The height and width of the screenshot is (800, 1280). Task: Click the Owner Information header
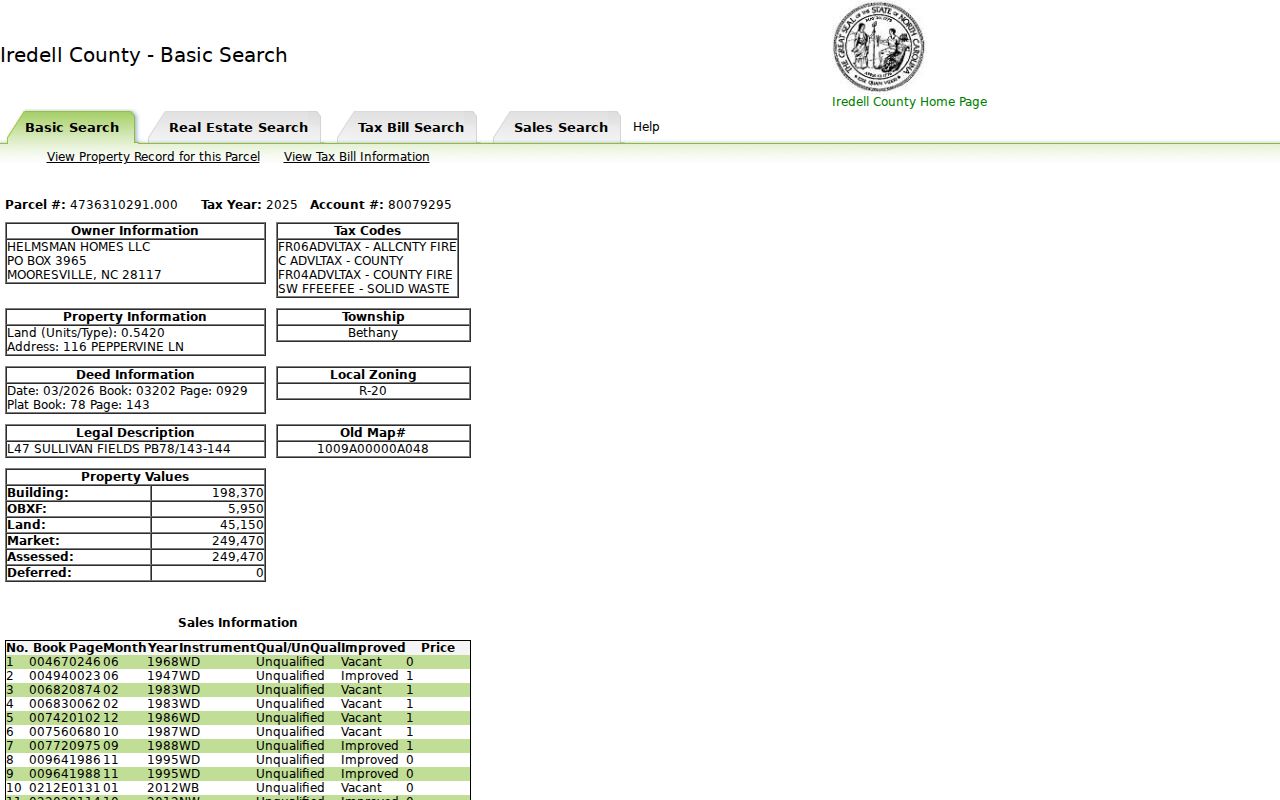click(135, 231)
